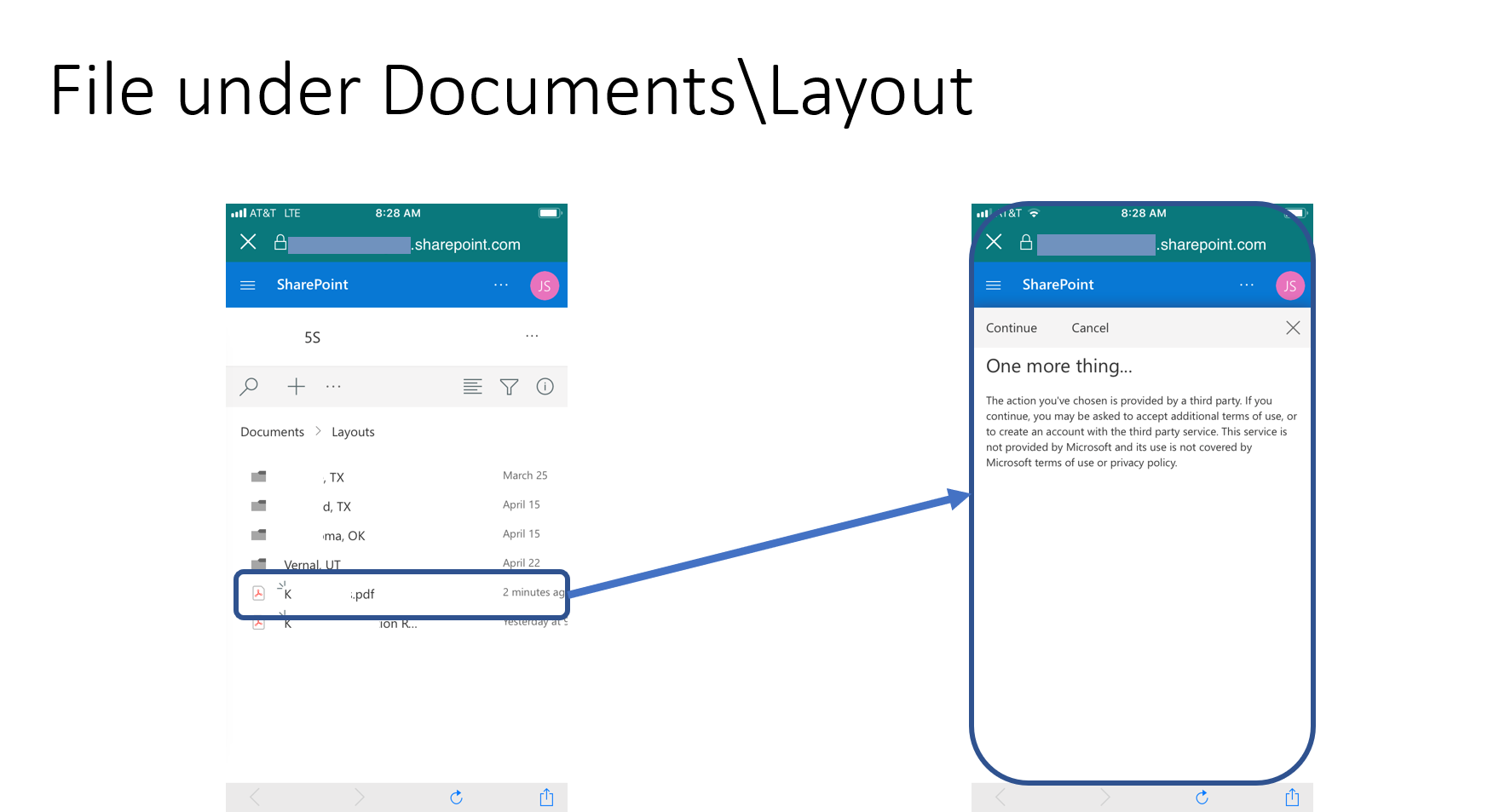Click Cancel in the dialog
The width and height of the screenshot is (1505, 812).
pyautogui.click(x=1090, y=328)
